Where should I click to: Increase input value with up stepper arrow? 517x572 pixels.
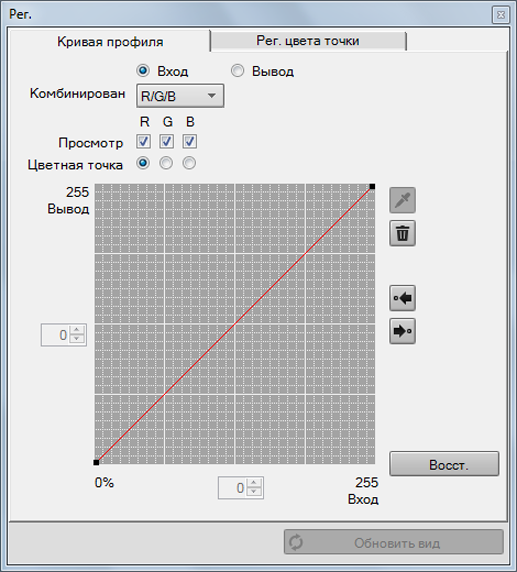tap(254, 483)
